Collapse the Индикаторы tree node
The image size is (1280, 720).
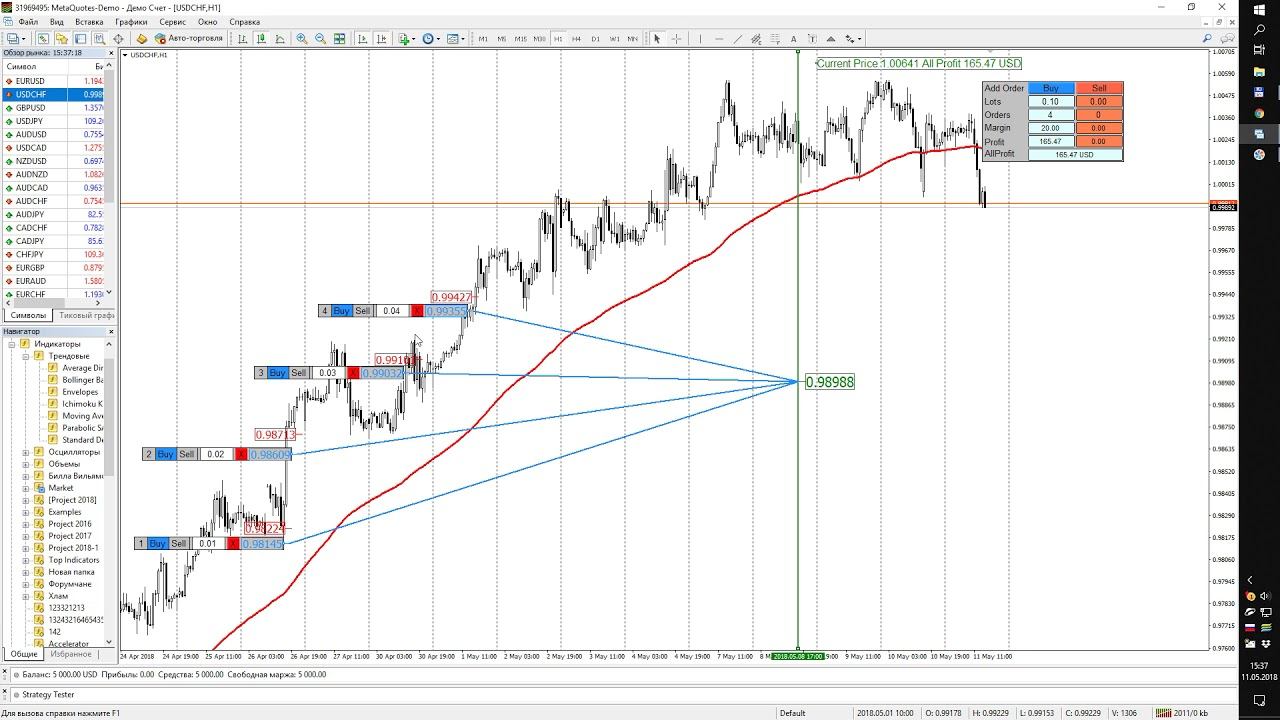(13, 344)
